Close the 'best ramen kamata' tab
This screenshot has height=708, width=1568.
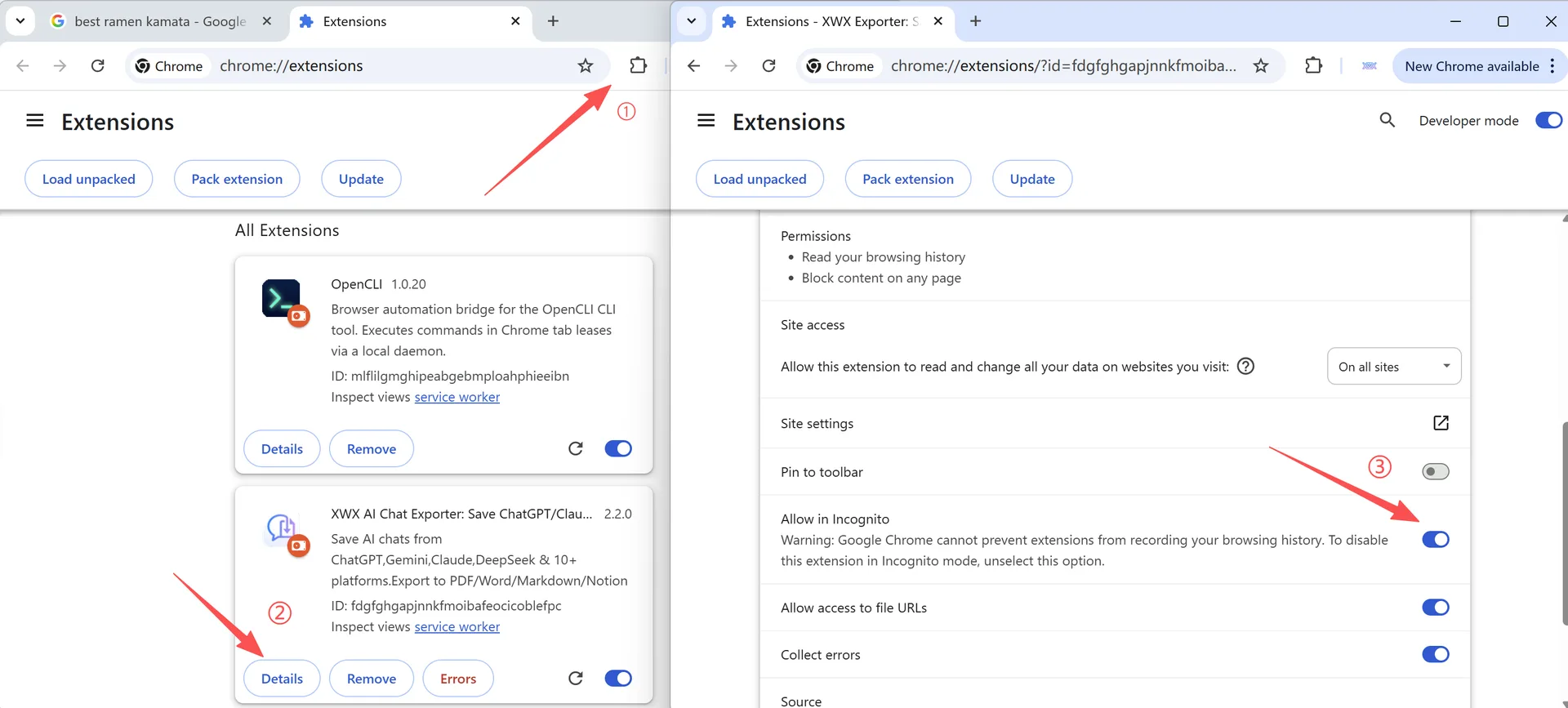pyautogui.click(x=267, y=21)
